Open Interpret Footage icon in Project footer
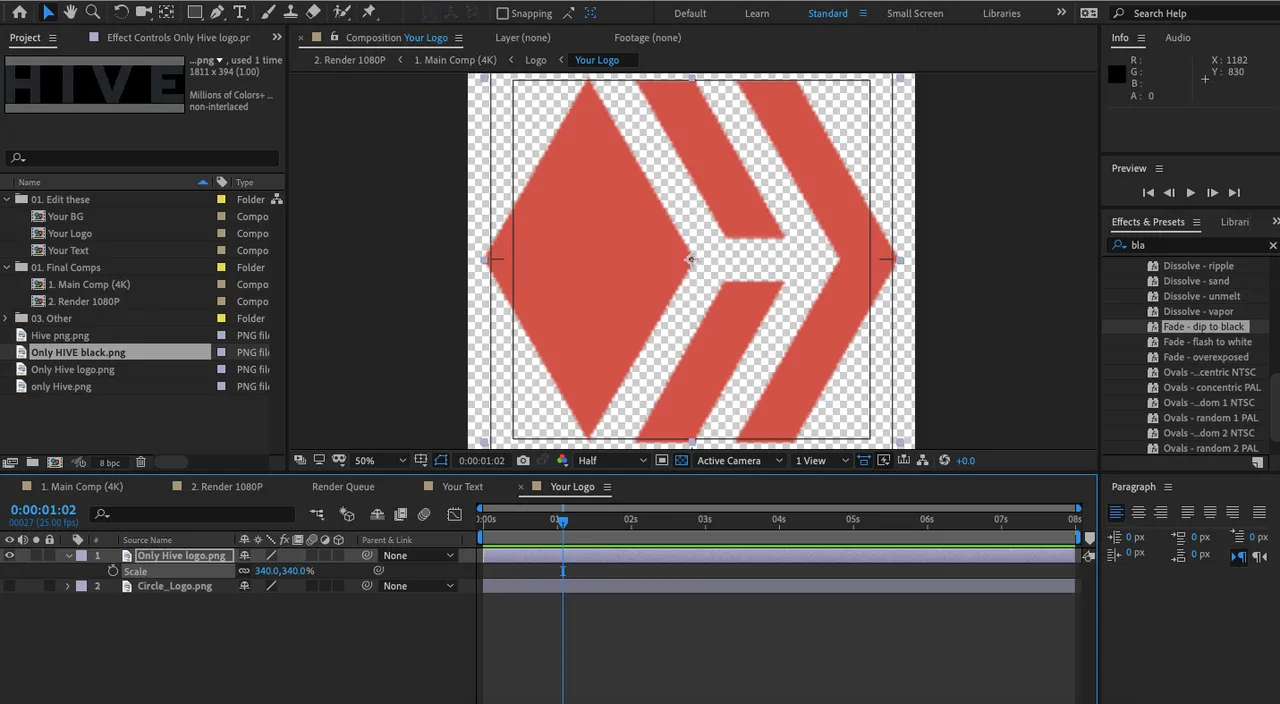This screenshot has width=1280, height=704. coord(10,462)
